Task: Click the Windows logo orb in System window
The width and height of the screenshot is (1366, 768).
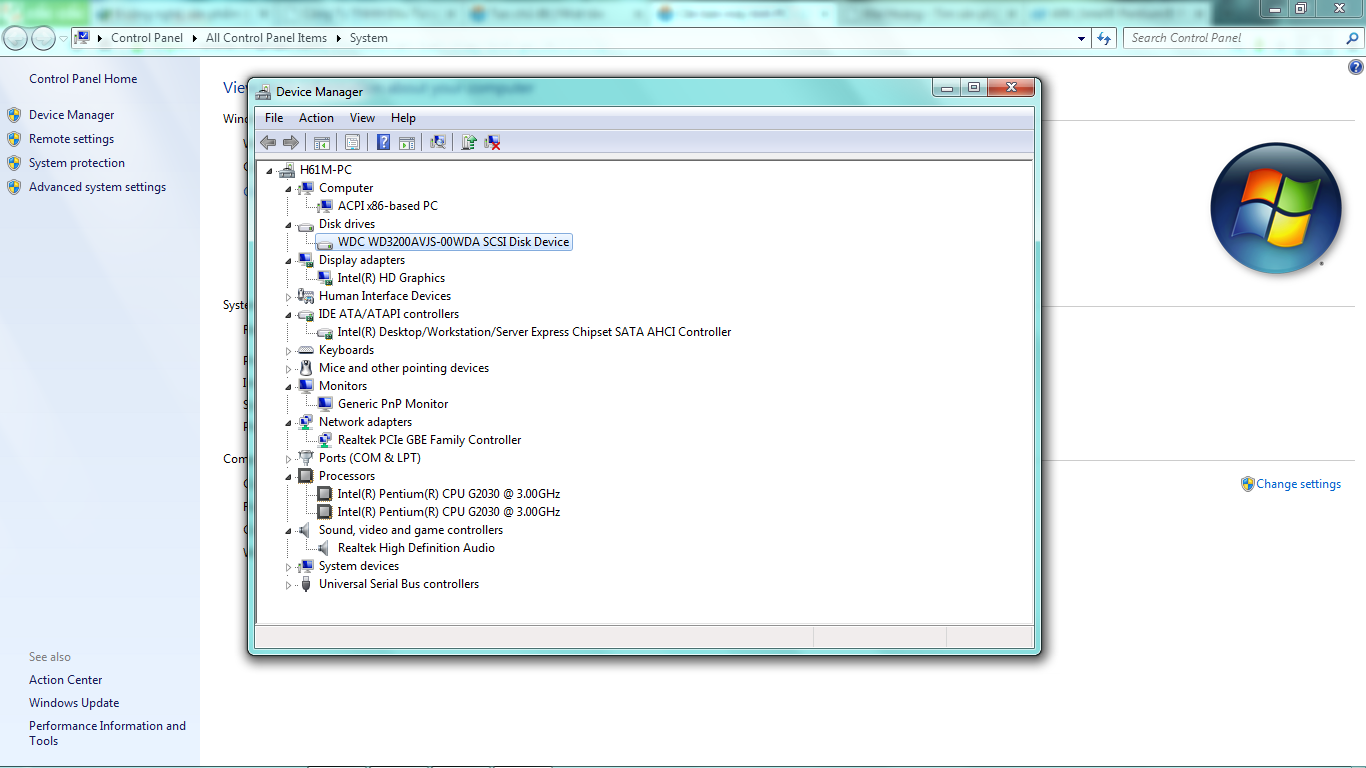Action: [1276, 209]
